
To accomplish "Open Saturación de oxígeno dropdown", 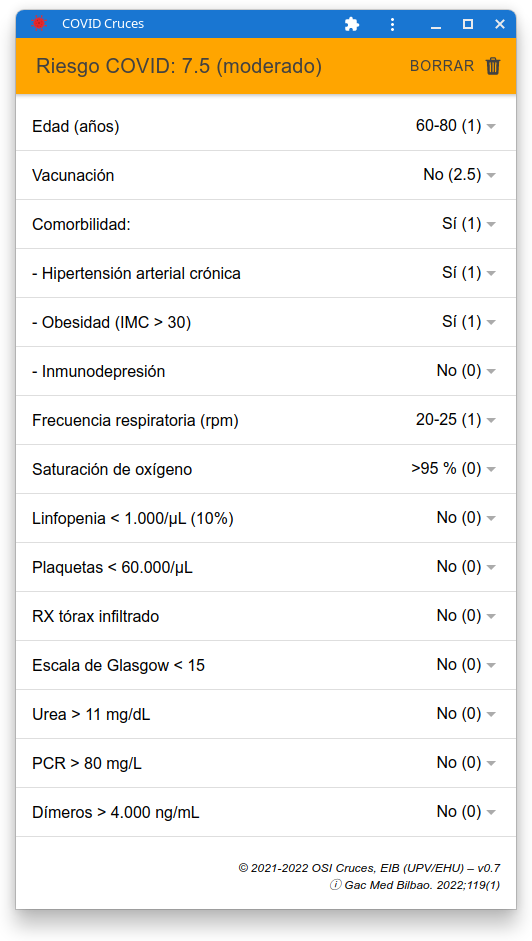I will 454,469.
